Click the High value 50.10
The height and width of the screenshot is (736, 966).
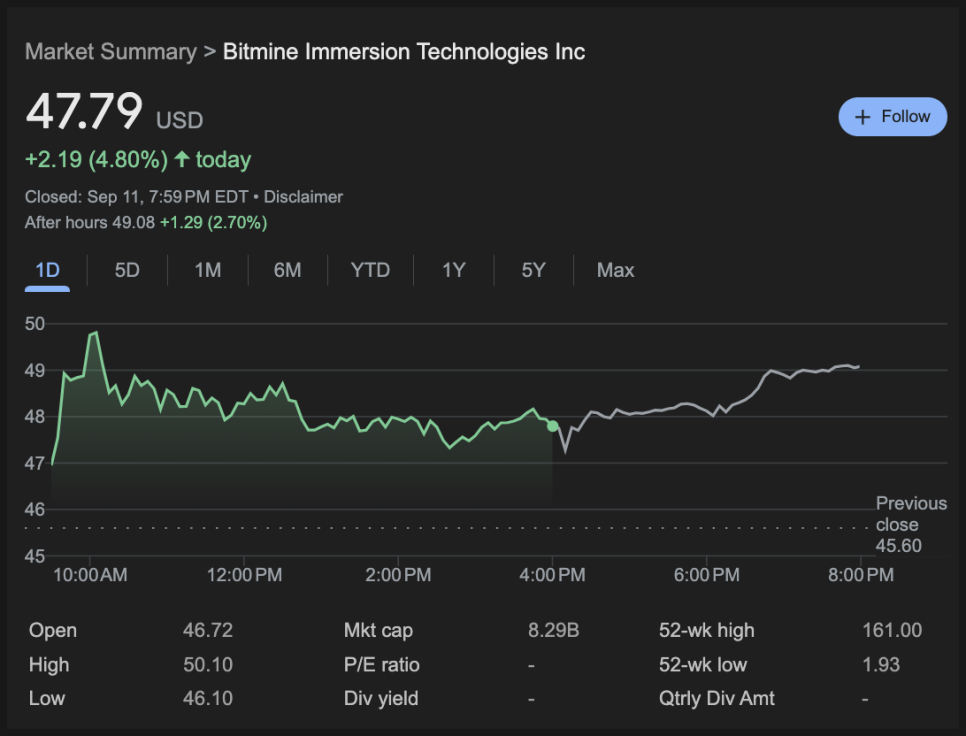point(208,665)
